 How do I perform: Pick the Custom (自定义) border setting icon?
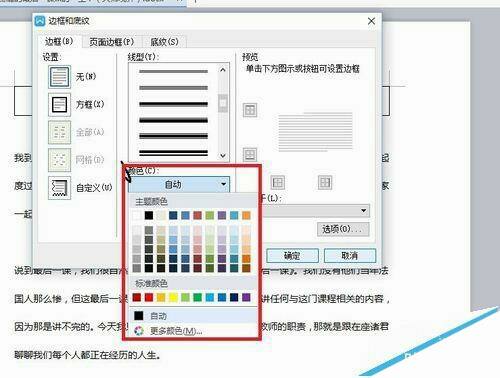(59, 188)
